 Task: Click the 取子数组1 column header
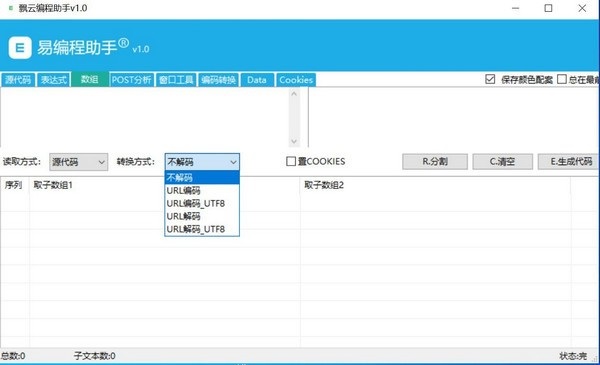(165, 185)
